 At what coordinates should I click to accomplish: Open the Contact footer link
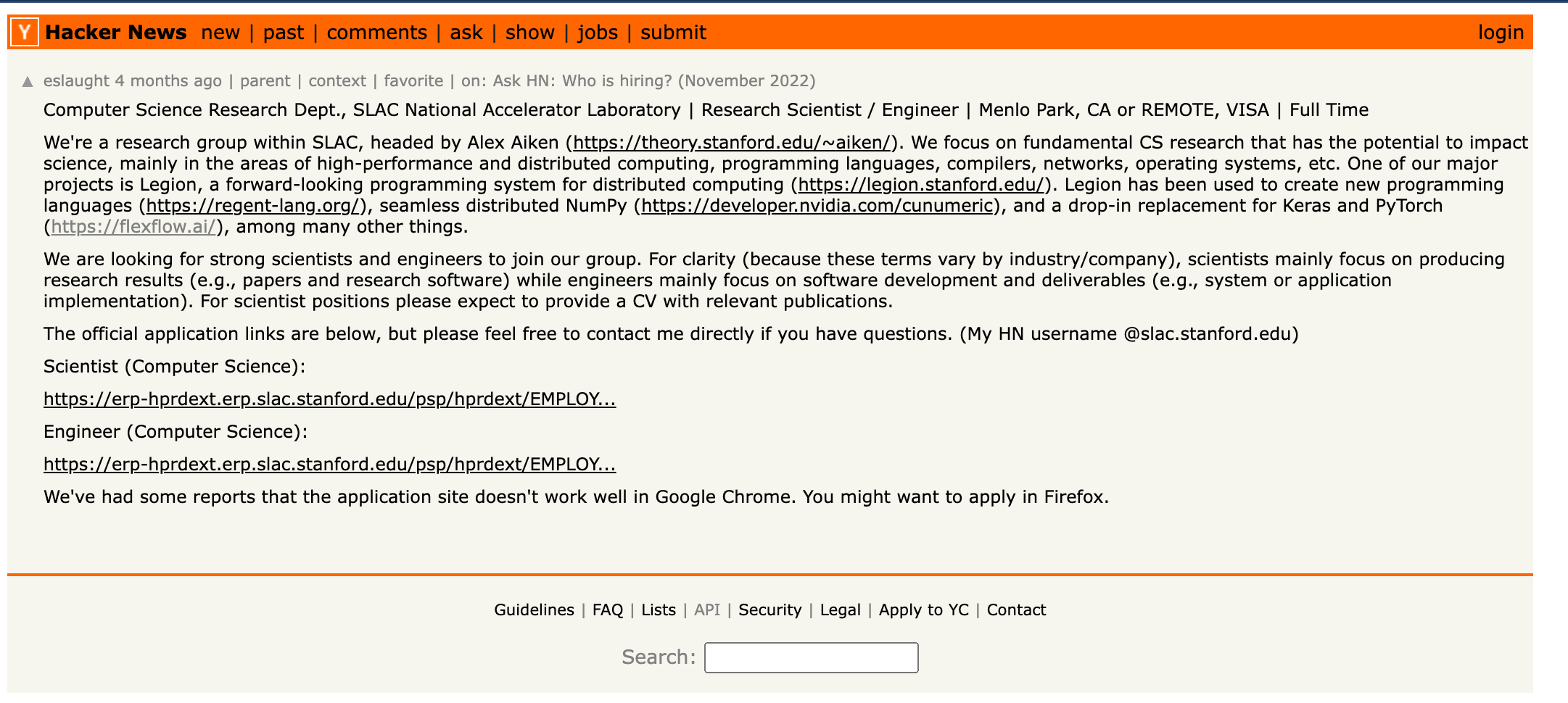point(1016,610)
